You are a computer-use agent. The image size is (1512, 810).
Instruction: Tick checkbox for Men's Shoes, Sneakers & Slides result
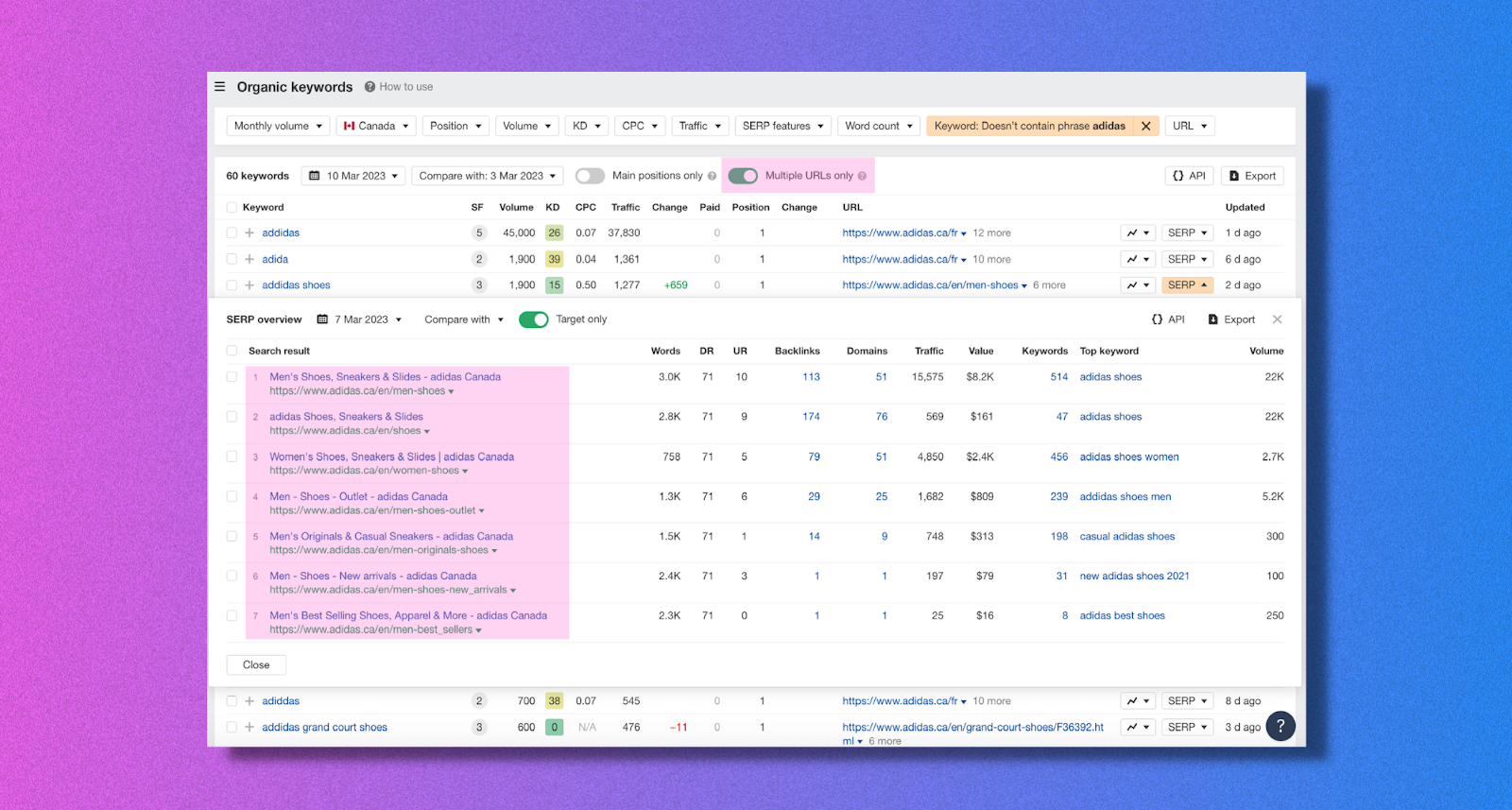[232, 376]
